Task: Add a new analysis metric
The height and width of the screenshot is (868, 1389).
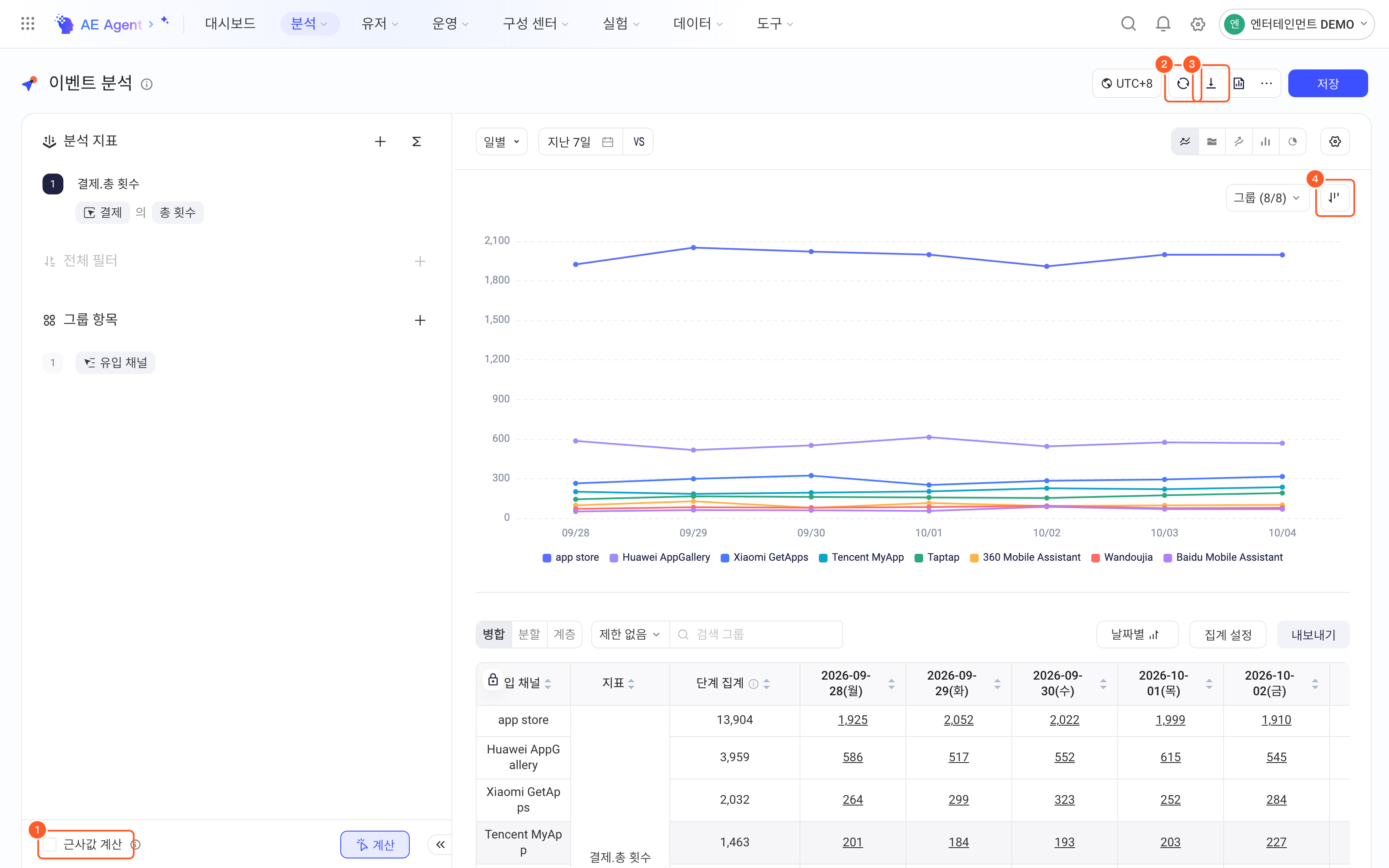Action: click(x=380, y=141)
